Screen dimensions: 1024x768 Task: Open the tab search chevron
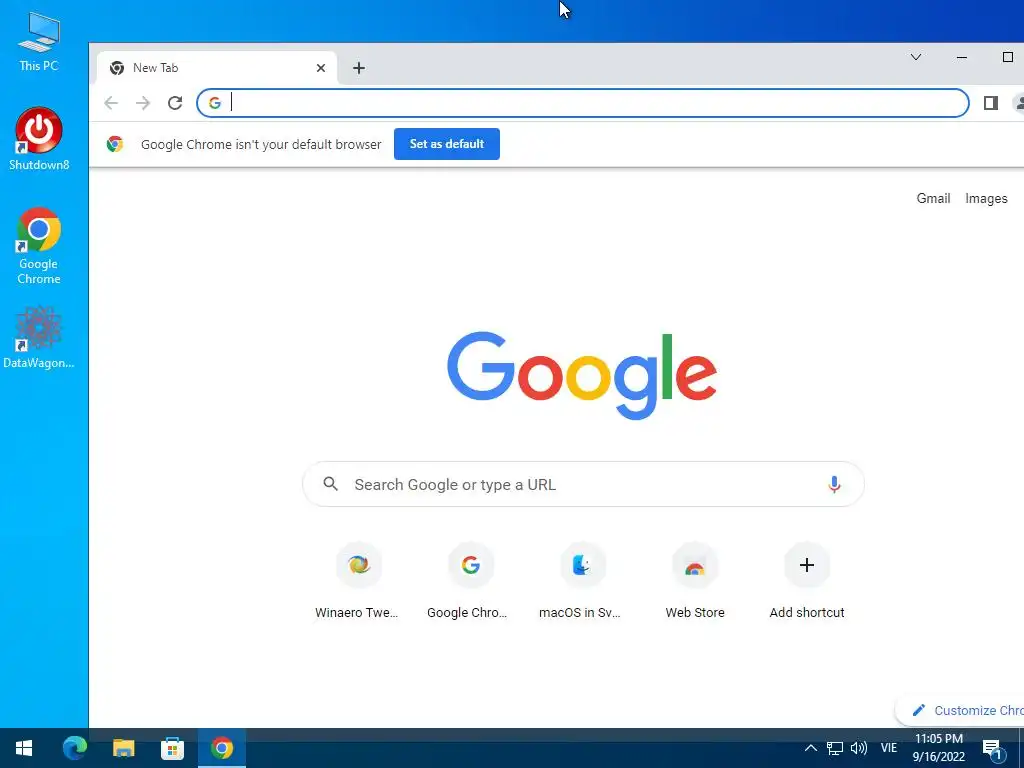pos(916,57)
